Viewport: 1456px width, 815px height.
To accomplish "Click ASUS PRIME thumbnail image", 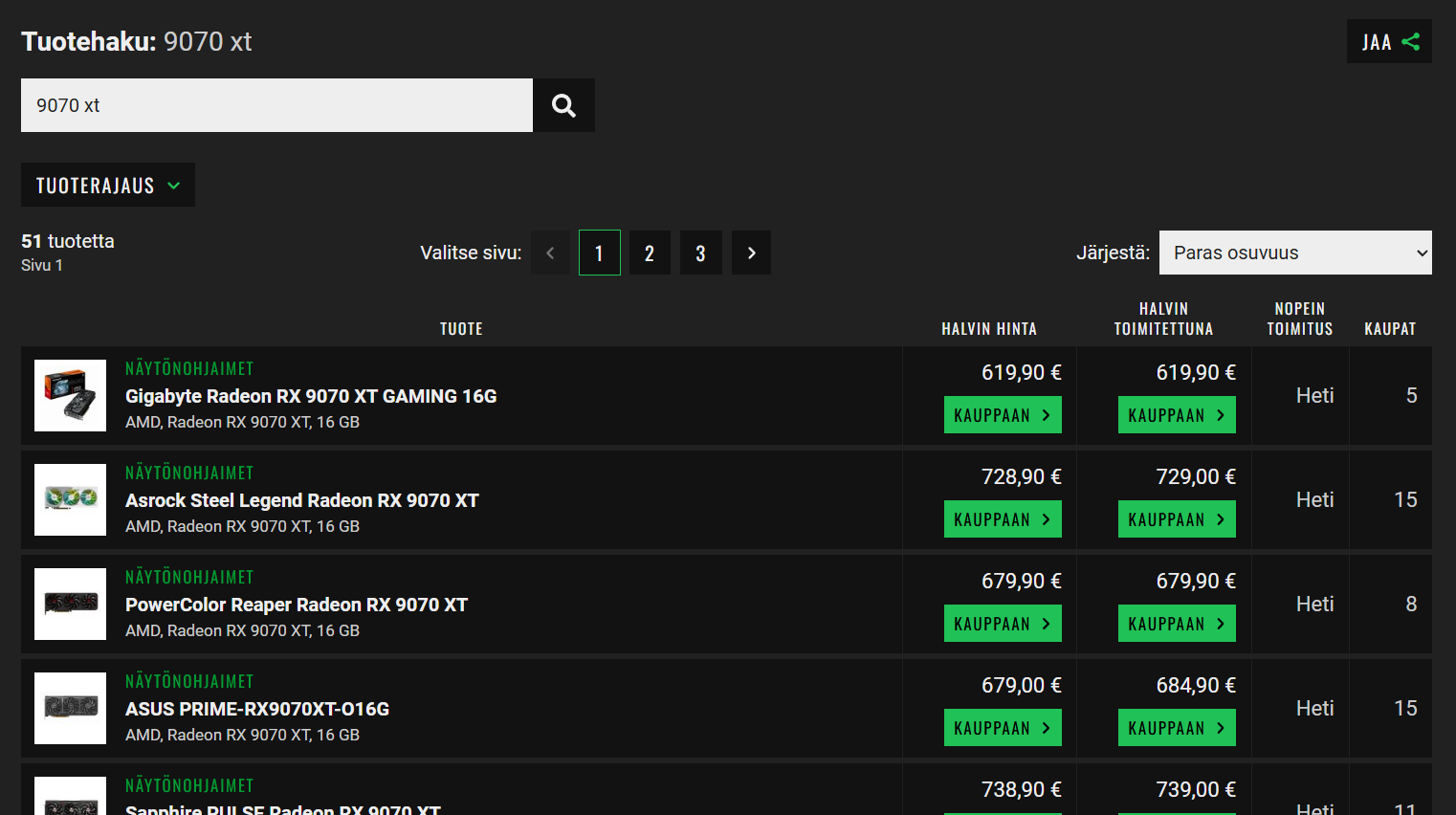I will (x=70, y=708).
